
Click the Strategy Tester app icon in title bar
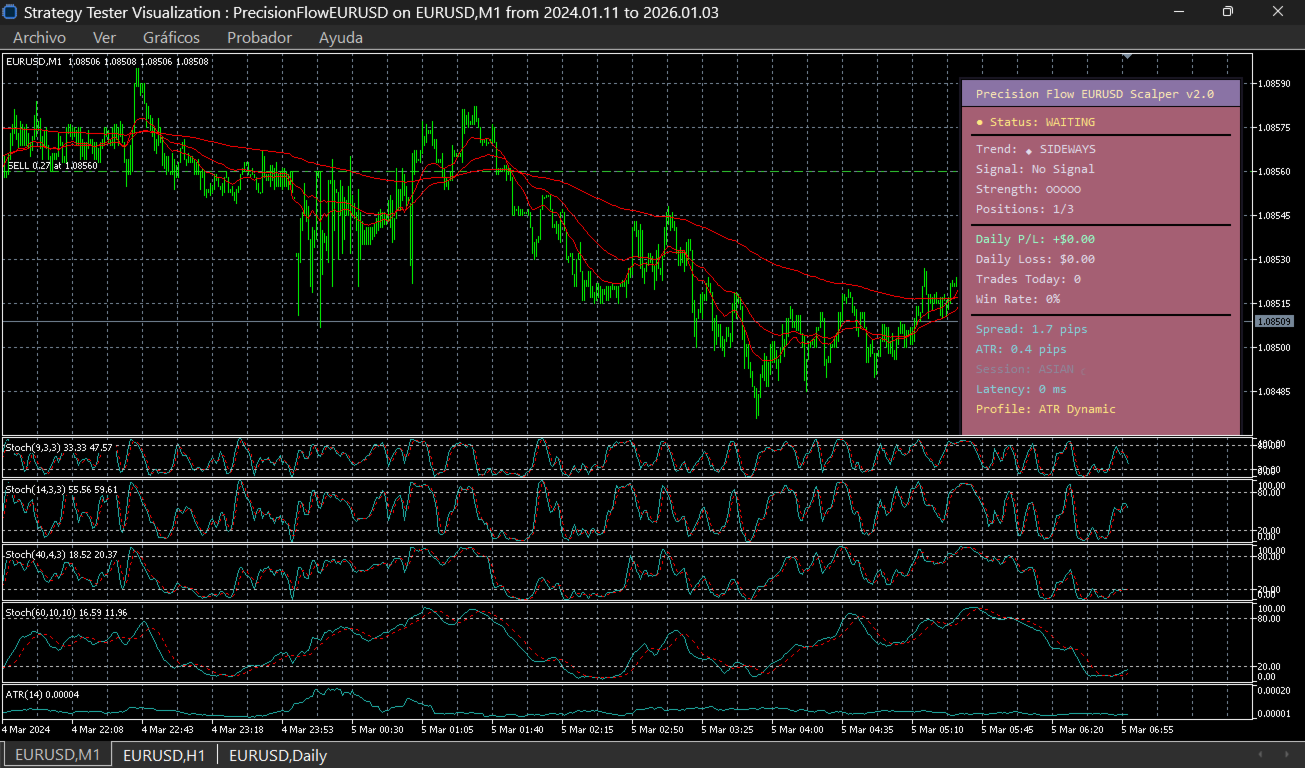click(11, 13)
